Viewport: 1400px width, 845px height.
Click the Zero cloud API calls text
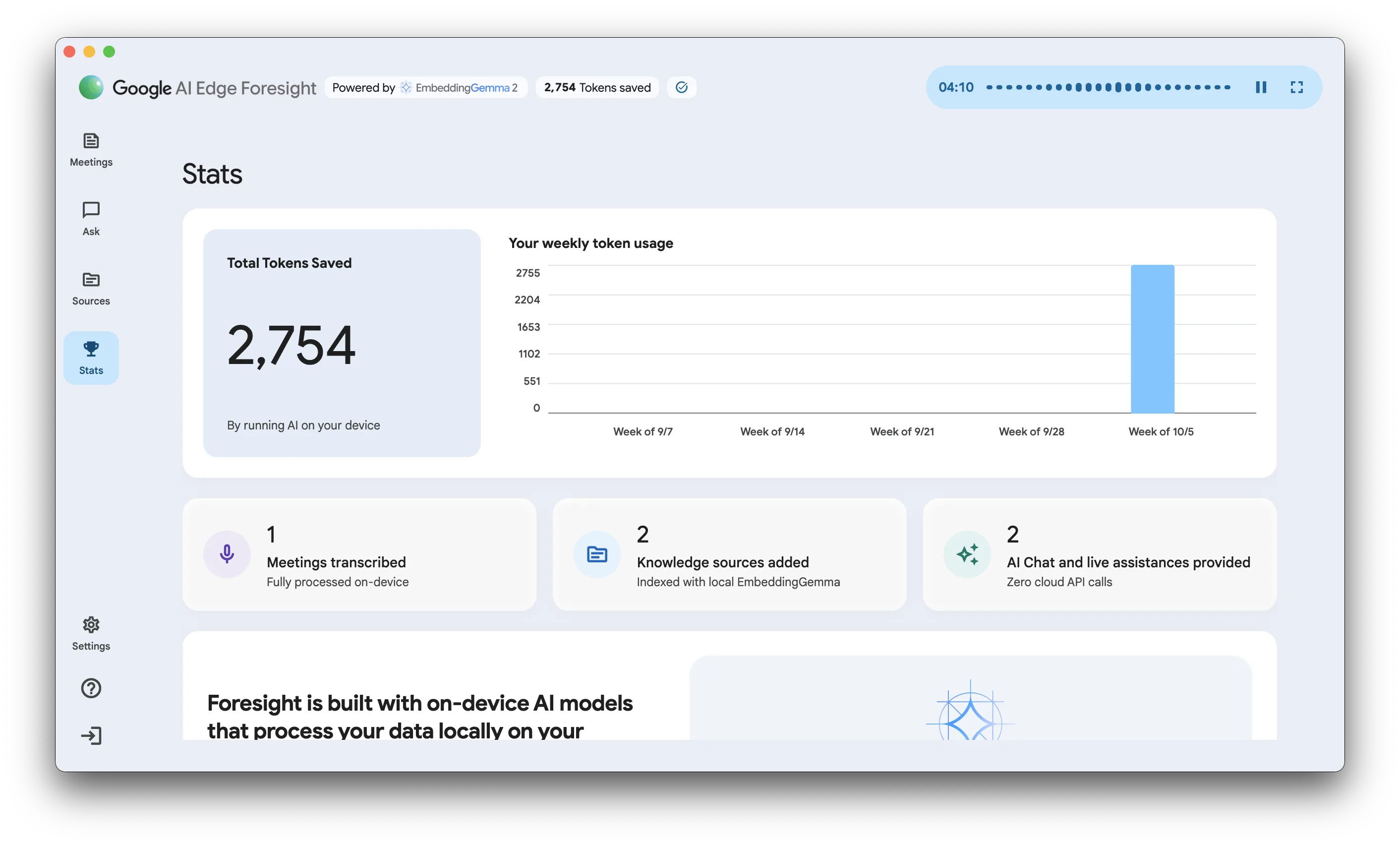(1059, 582)
